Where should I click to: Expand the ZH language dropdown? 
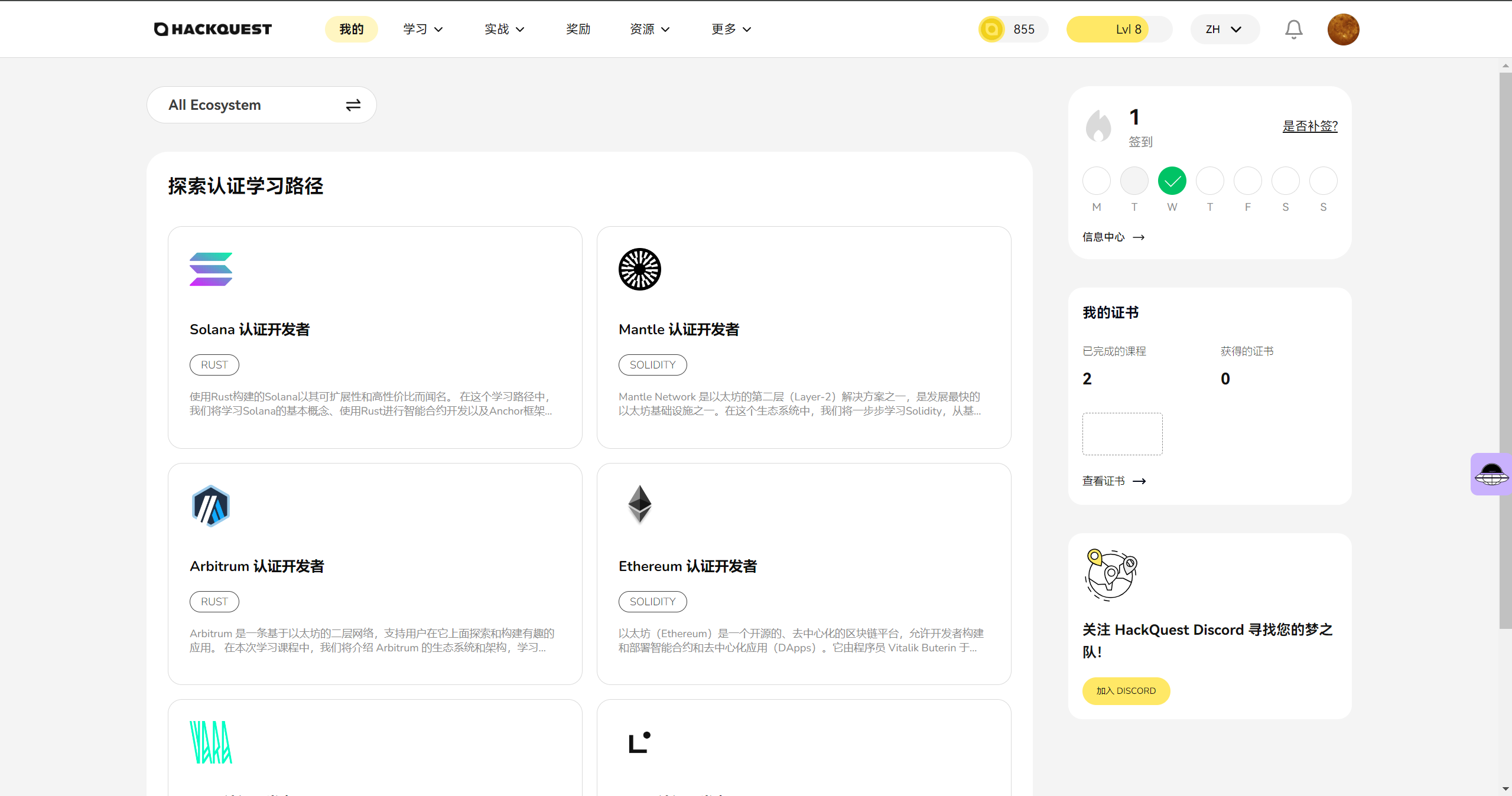1224,30
